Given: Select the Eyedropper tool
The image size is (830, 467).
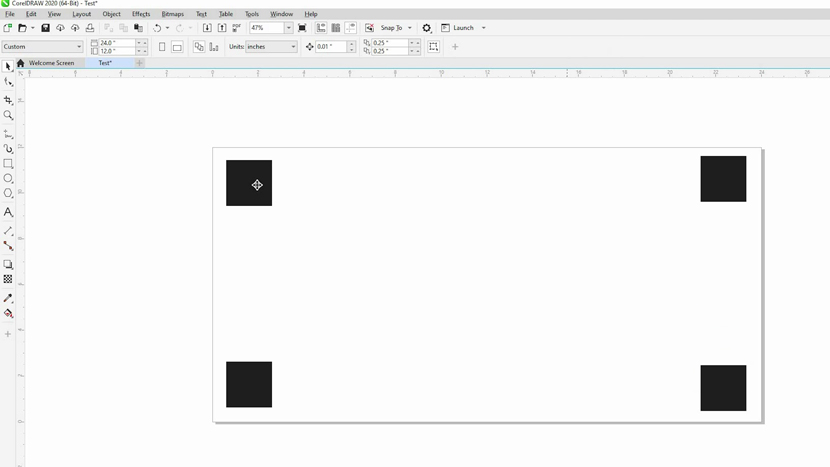Looking at the screenshot, I should coord(8,298).
